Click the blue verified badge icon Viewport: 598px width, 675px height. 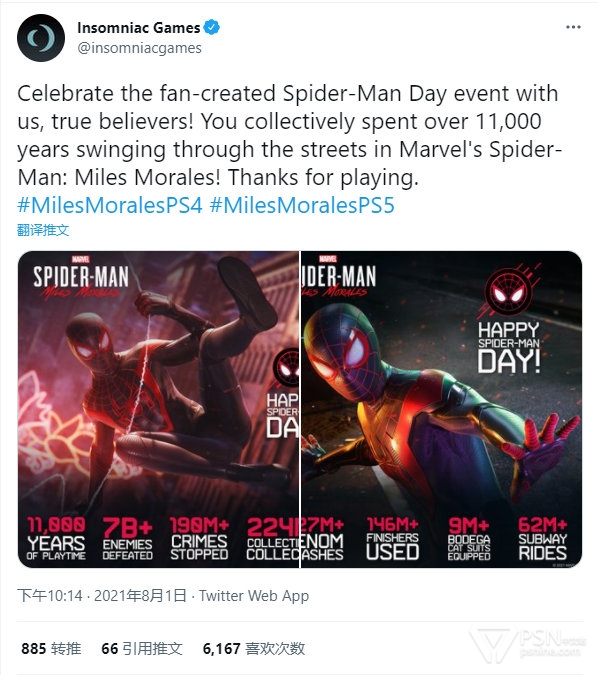click(211, 28)
